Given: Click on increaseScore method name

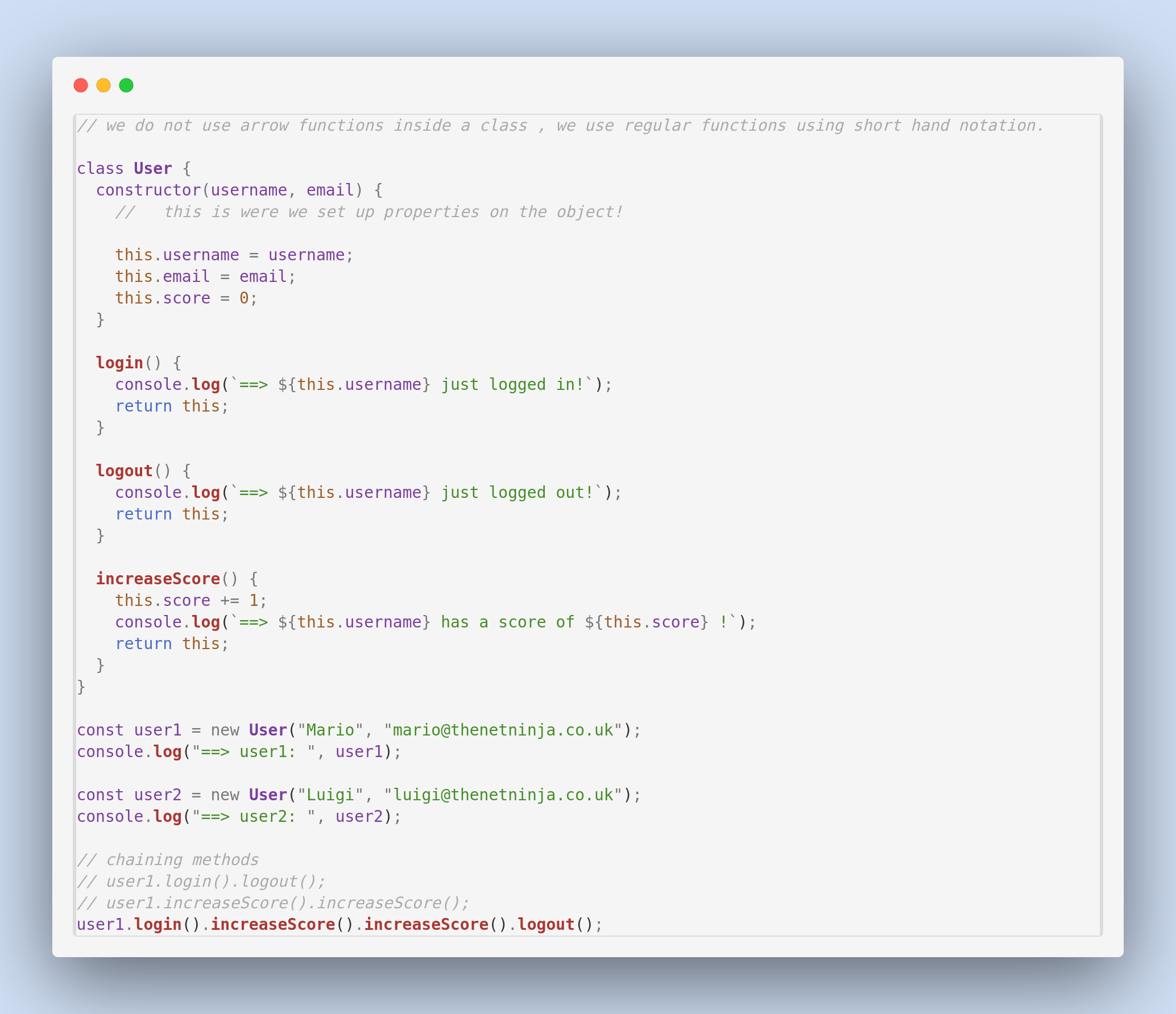Looking at the screenshot, I should click(155, 578).
